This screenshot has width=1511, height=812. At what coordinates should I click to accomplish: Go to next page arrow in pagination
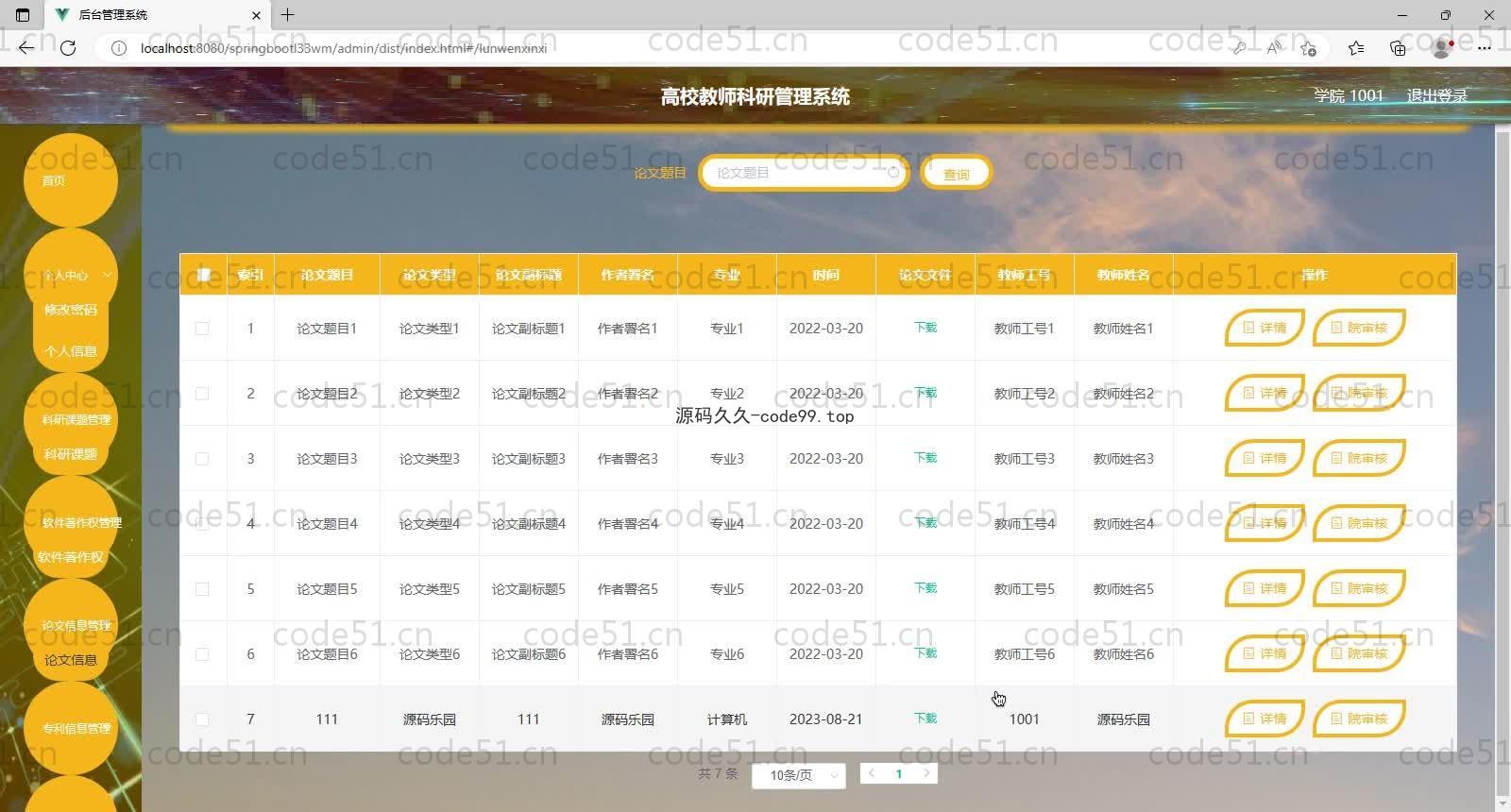pos(926,773)
